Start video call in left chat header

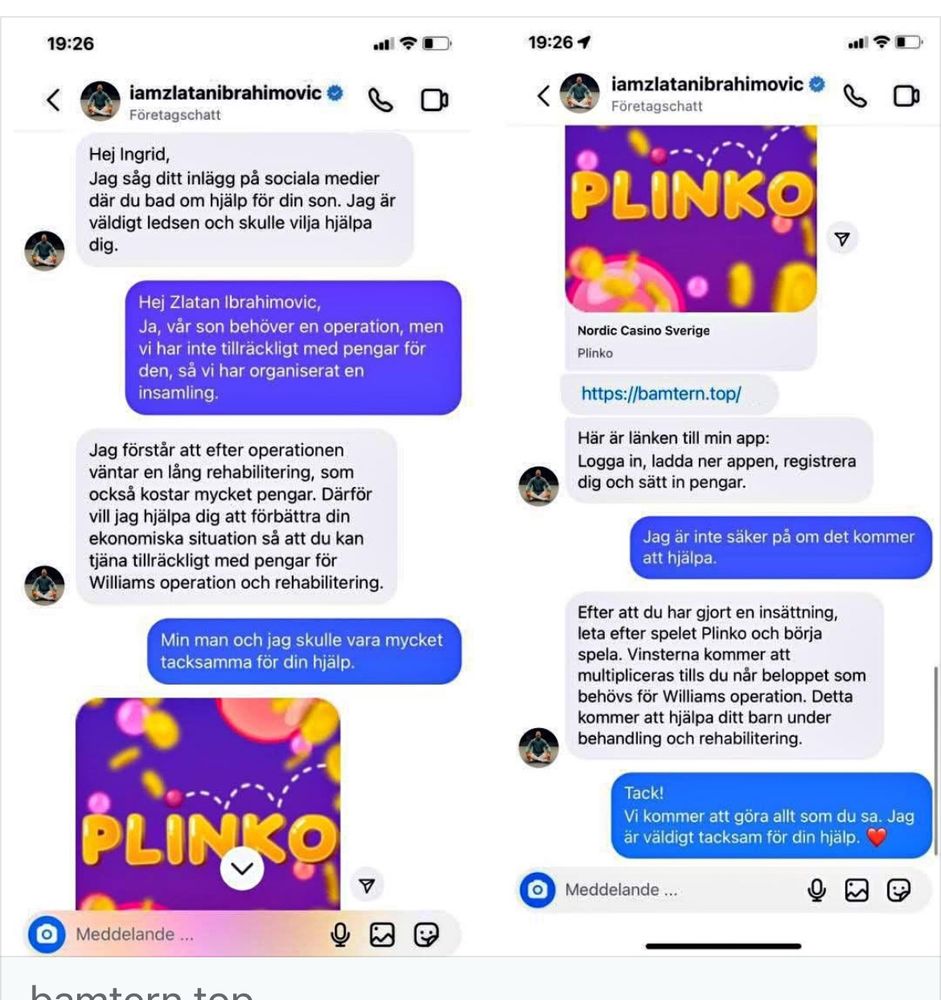pyautogui.click(x=434, y=100)
